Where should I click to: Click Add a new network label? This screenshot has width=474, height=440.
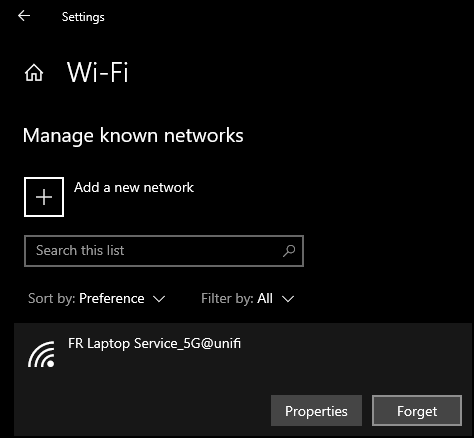click(134, 188)
